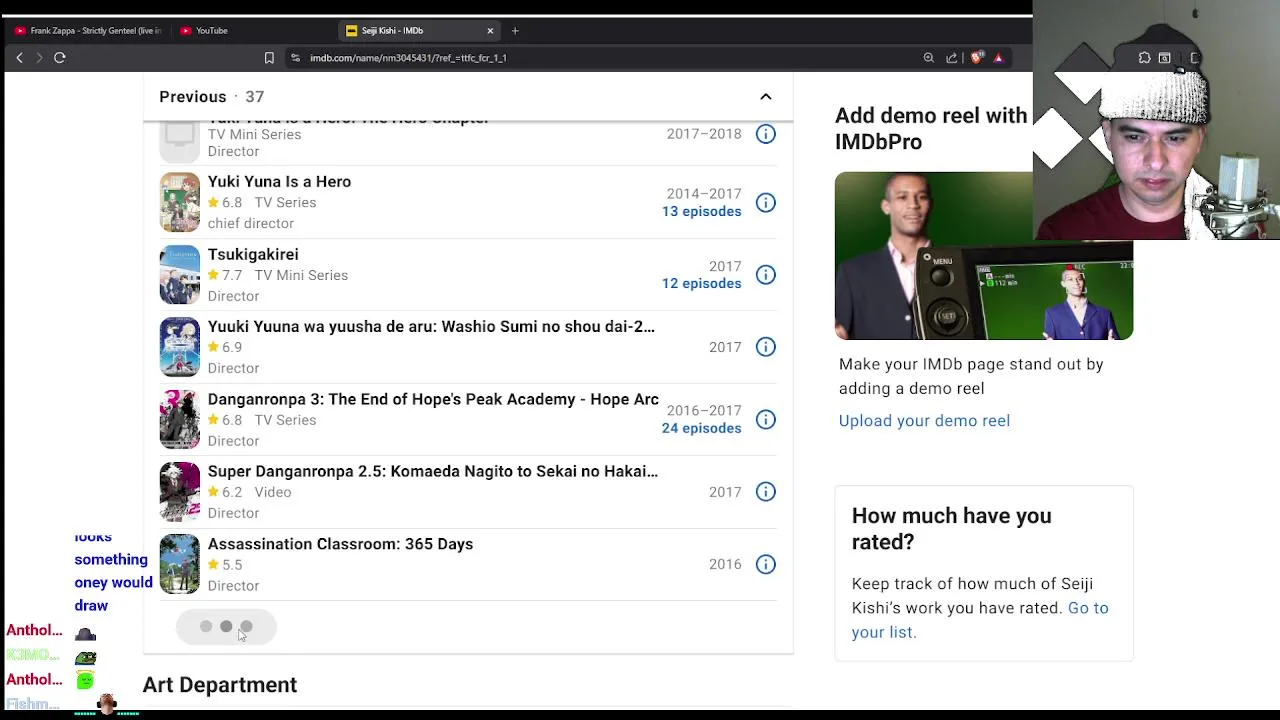Click the 'How much have you rated?' heading
Image resolution: width=1280 pixels, height=720 pixels.
(x=952, y=529)
